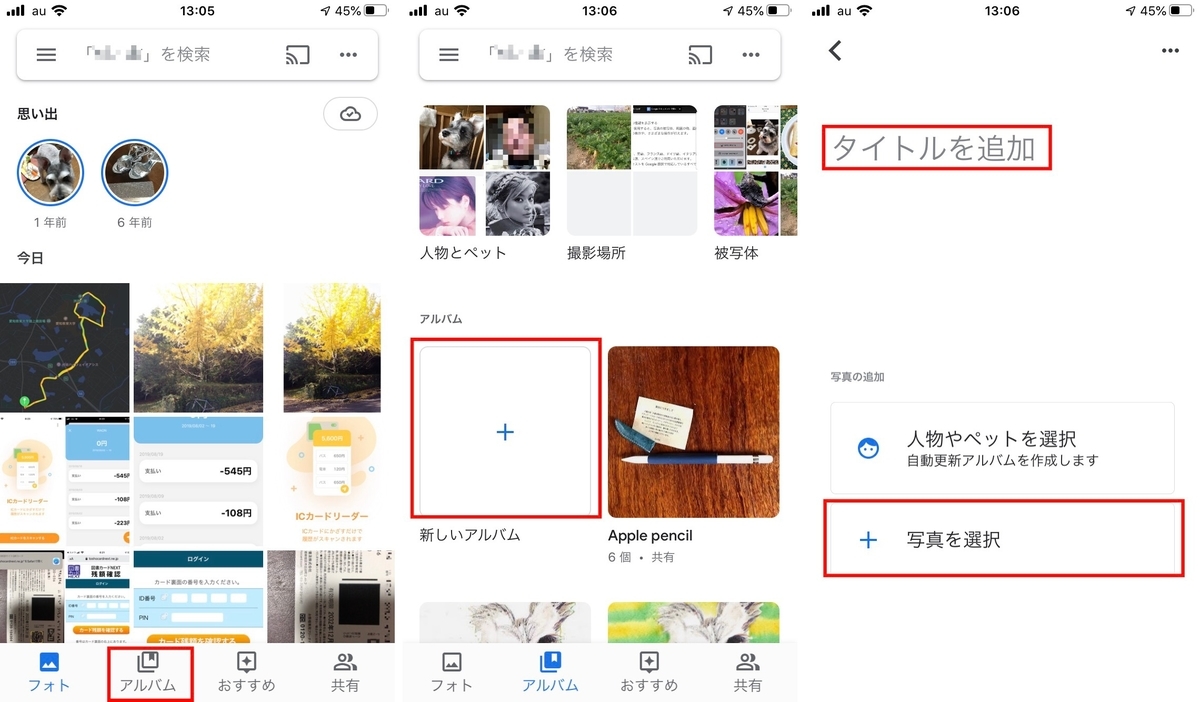Screen dimensions: 1200x702
Task: Select フォト tab in second phone screen
Action: (451, 672)
